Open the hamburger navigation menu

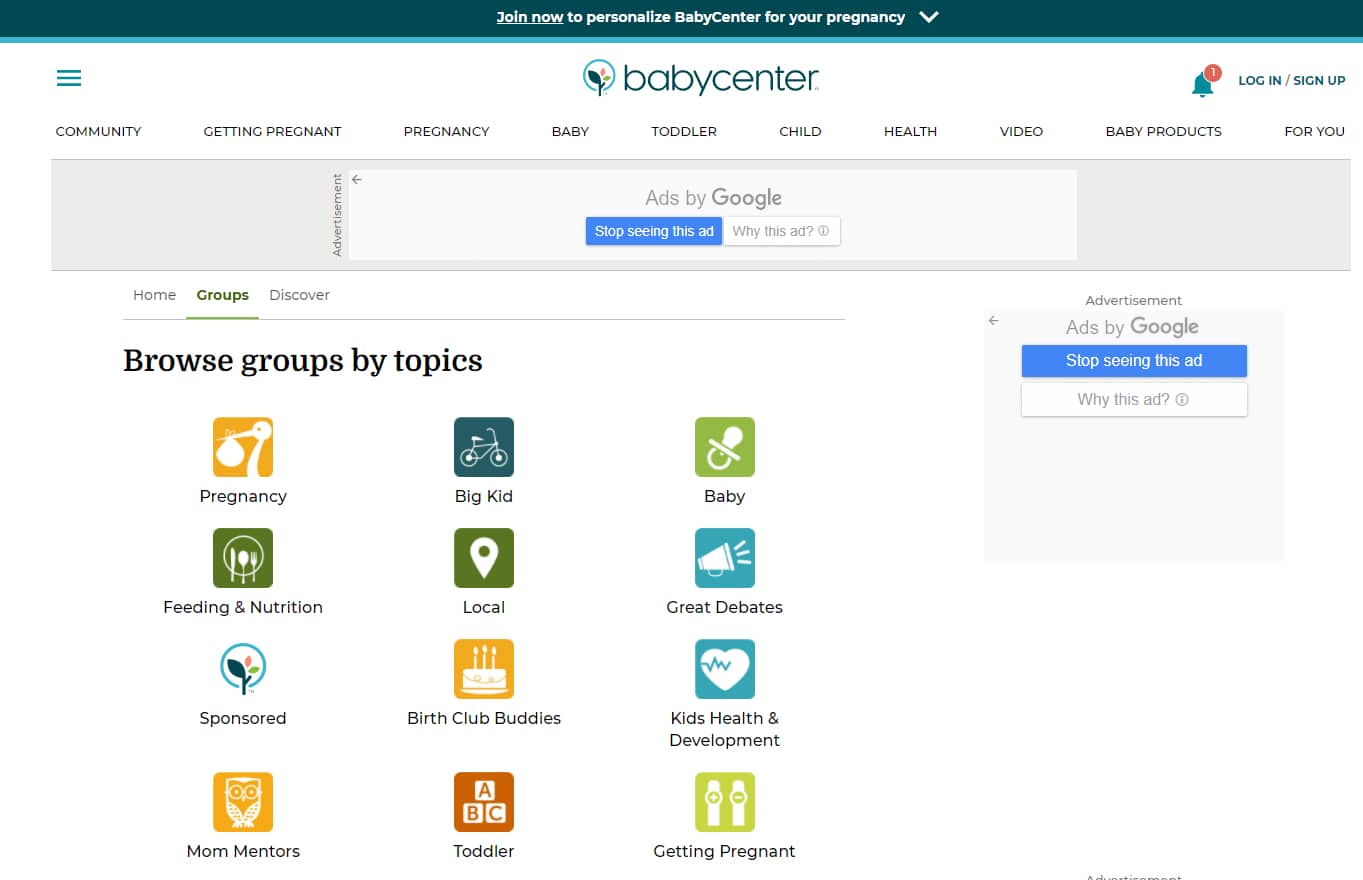coord(69,78)
